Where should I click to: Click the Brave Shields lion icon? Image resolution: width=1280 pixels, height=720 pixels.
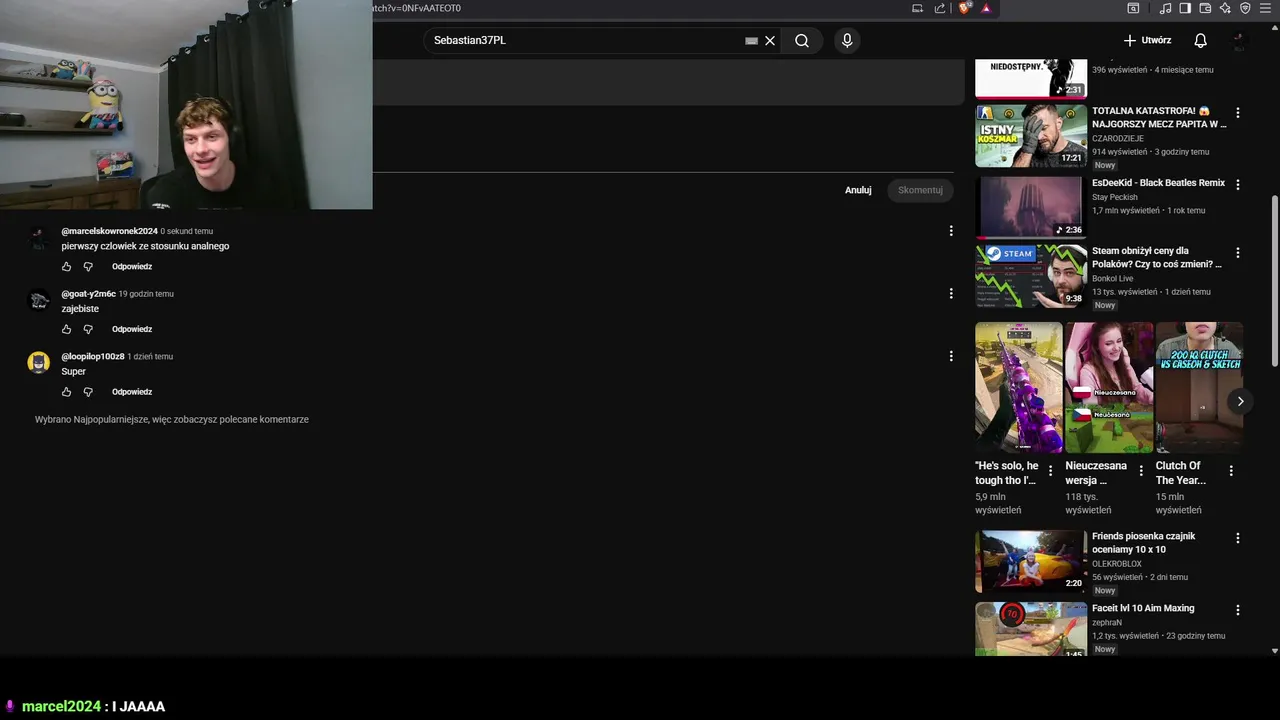pos(964,8)
